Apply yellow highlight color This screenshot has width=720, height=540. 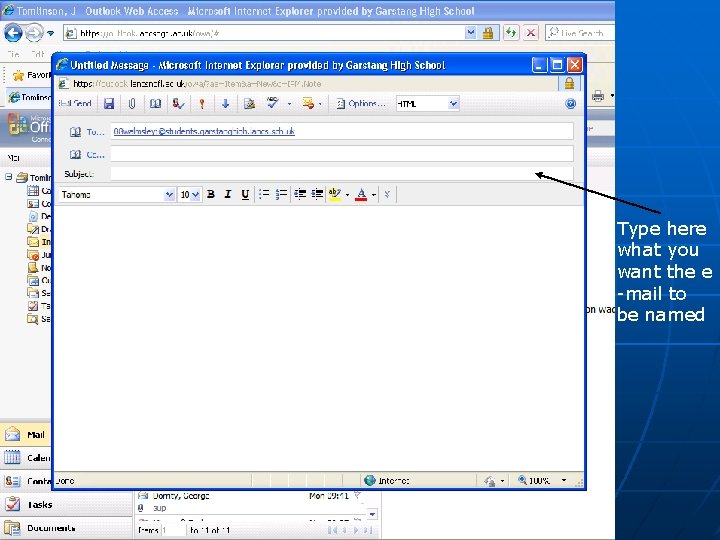click(x=335, y=194)
